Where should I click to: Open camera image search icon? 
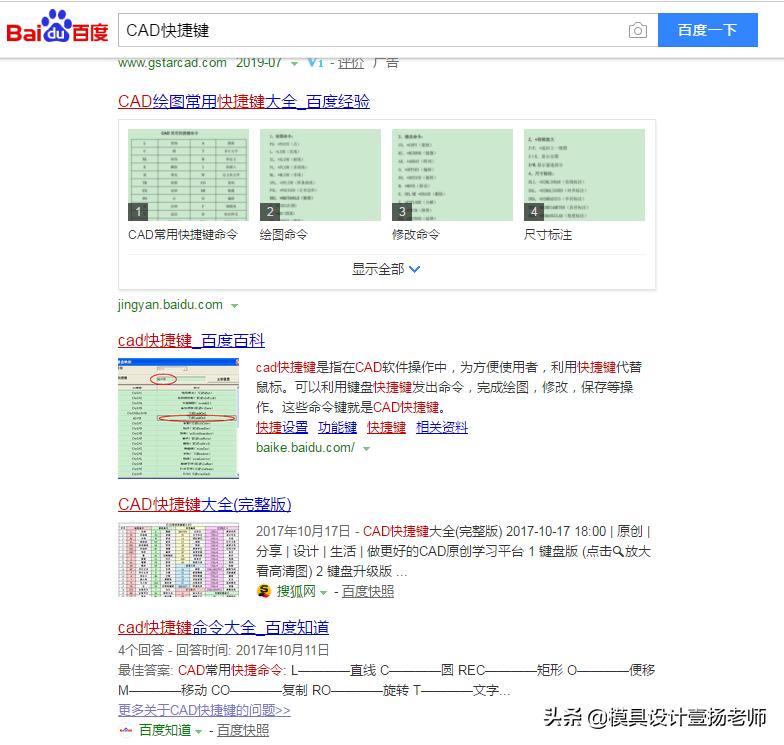coord(638,30)
